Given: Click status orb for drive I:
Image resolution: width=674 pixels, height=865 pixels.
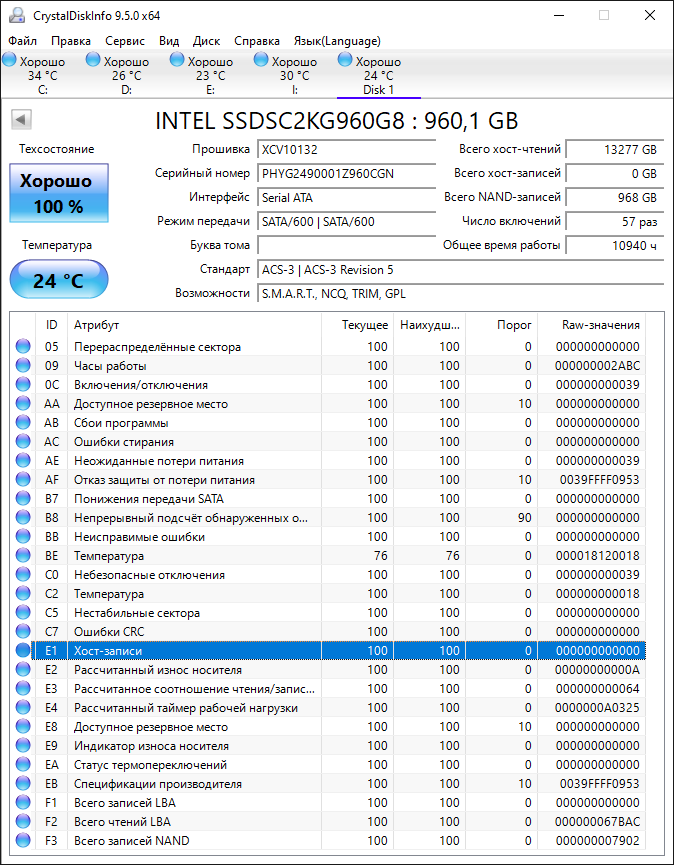Looking at the screenshot, I should pos(262,60).
